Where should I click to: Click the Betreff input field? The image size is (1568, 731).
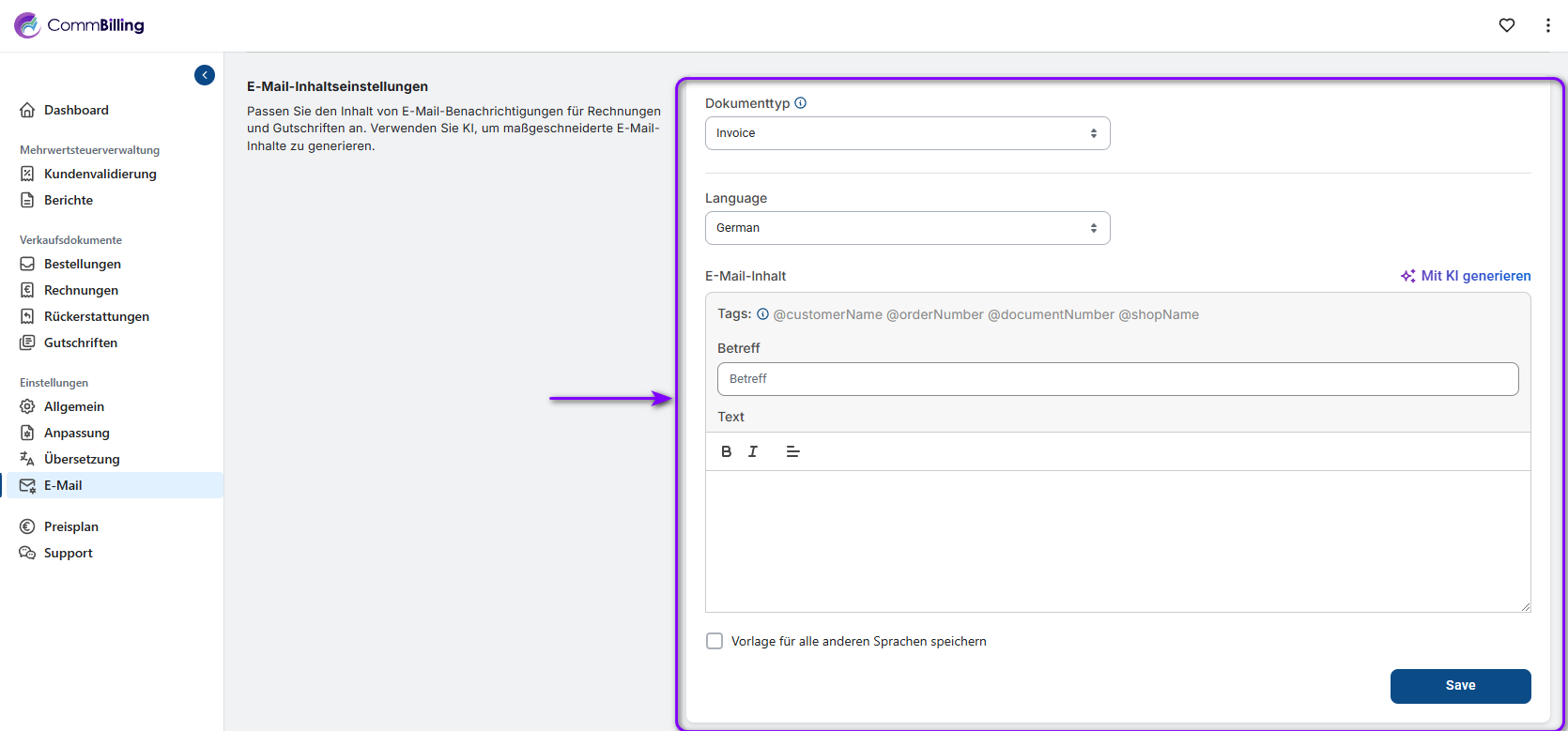[x=1117, y=379]
